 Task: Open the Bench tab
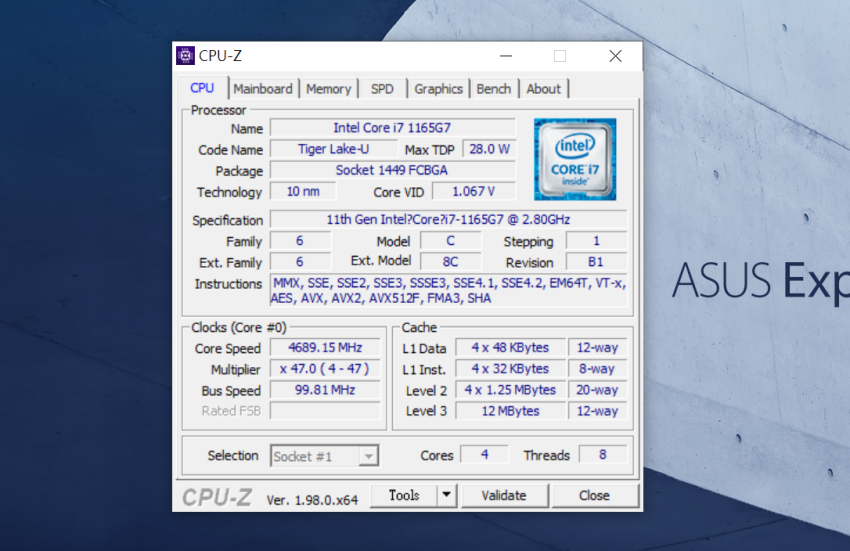[x=494, y=89]
